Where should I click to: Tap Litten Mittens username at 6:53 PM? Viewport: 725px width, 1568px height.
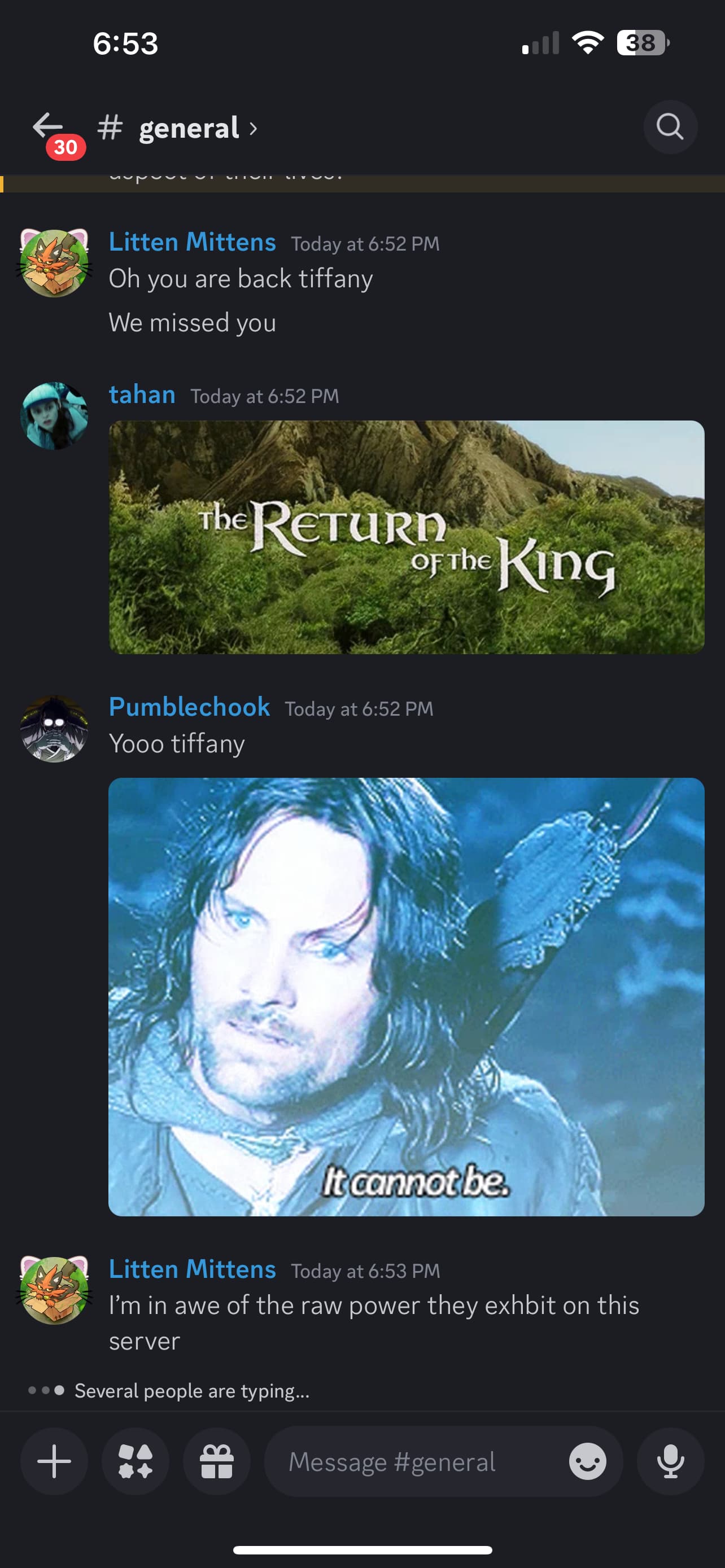tap(193, 1268)
